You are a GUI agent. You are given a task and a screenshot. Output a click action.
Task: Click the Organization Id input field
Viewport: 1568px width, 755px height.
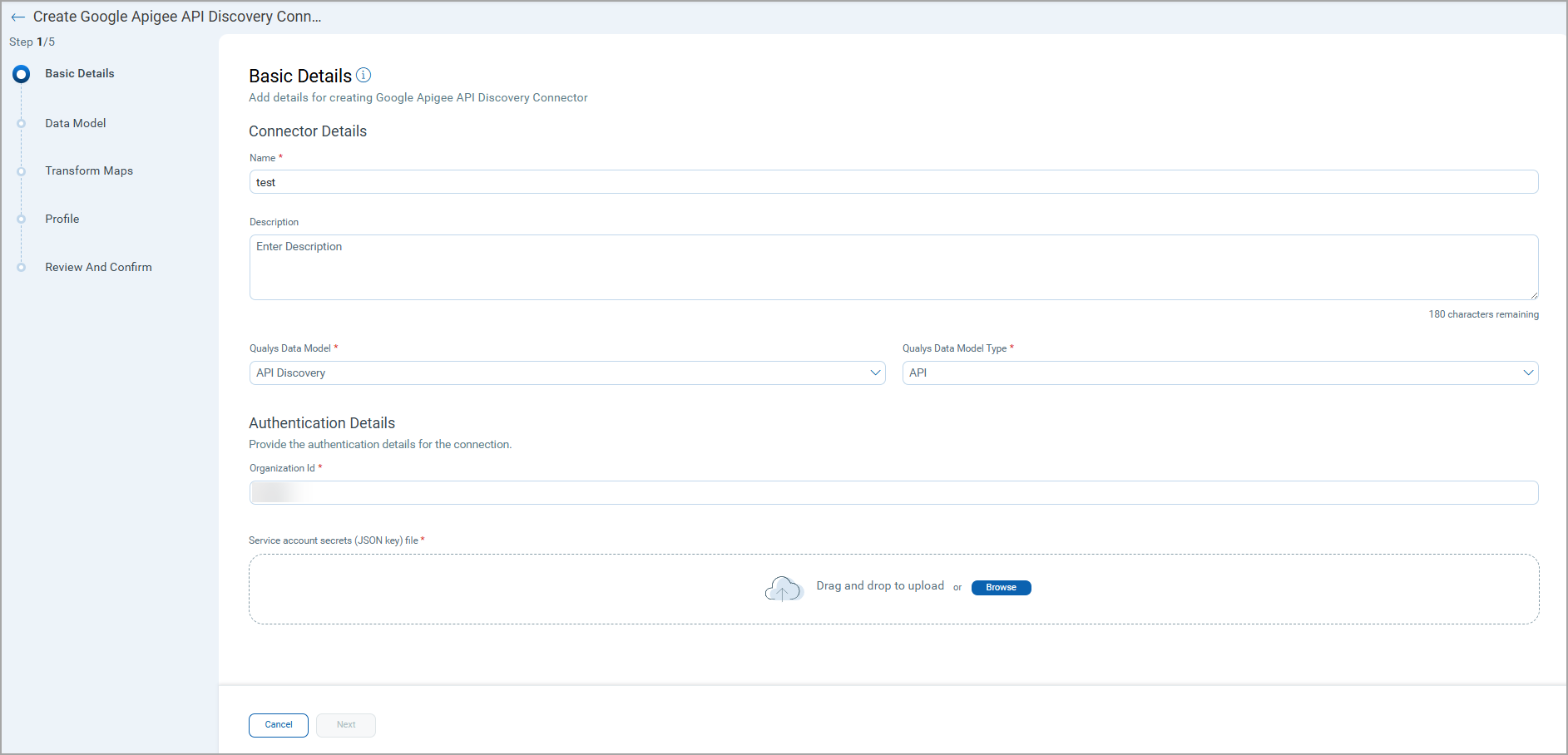point(893,493)
